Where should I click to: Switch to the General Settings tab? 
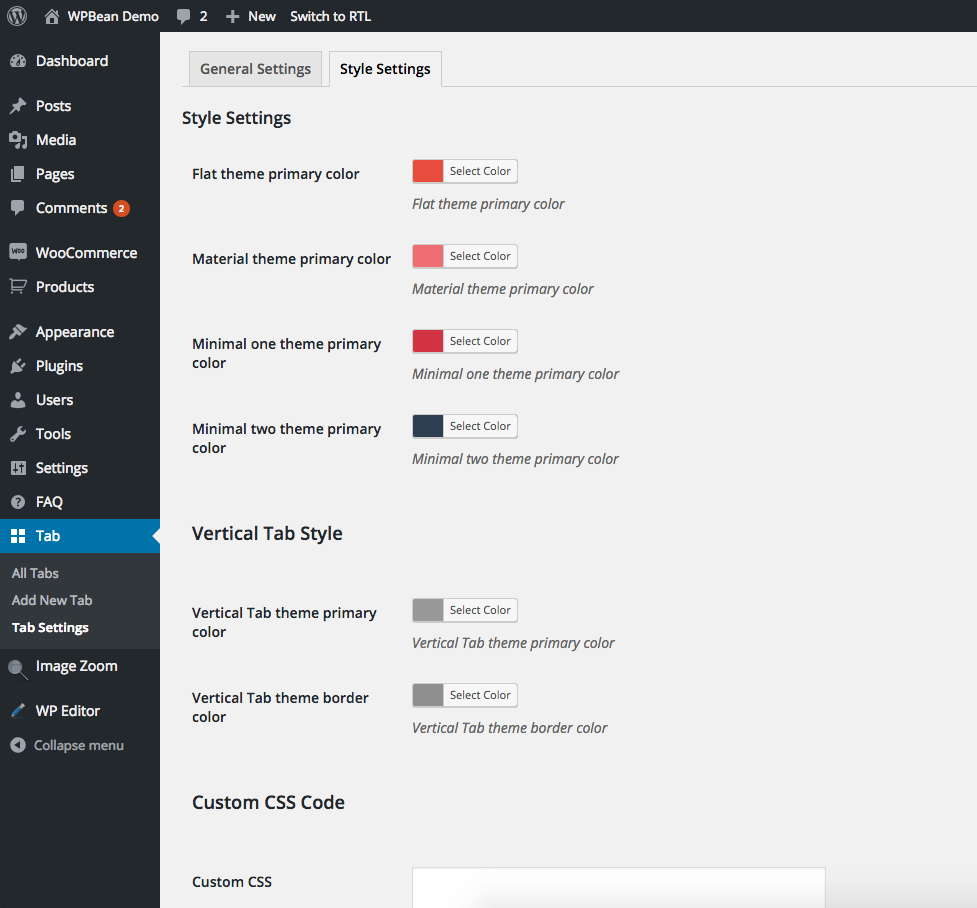[255, 69]
